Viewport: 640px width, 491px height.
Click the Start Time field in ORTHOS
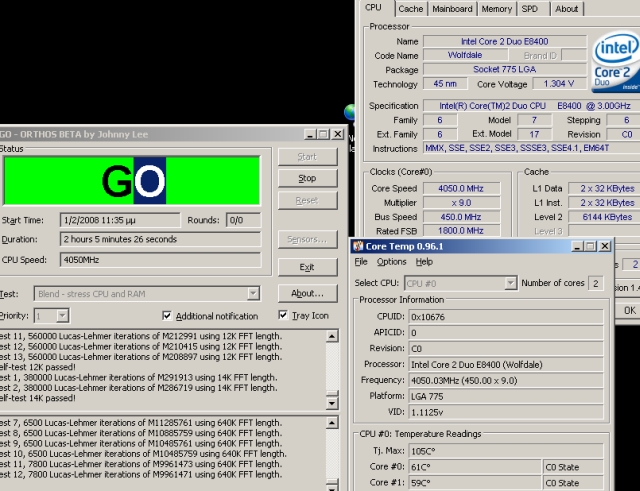120,220
